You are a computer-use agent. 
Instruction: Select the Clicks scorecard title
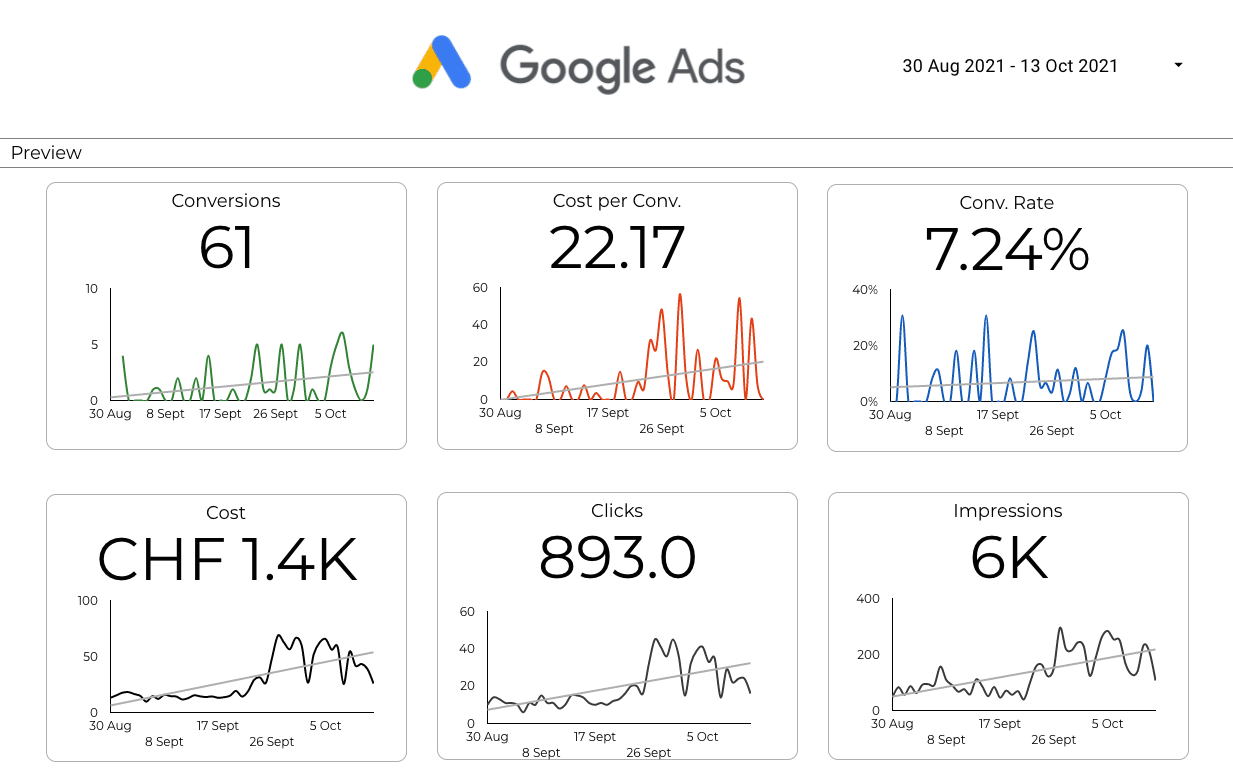(617, 511)
